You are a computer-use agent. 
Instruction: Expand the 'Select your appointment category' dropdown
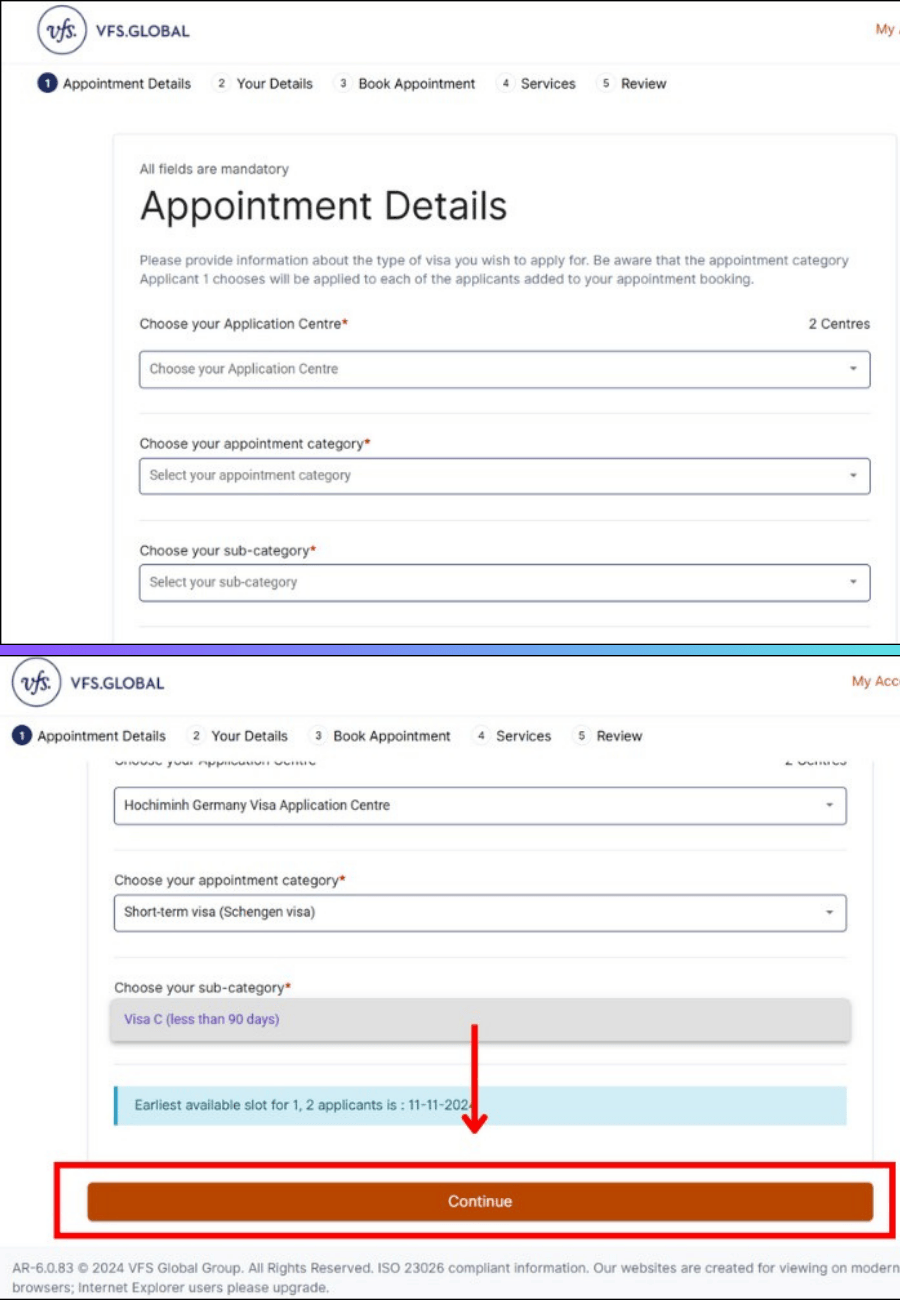(x=504, y=476)
